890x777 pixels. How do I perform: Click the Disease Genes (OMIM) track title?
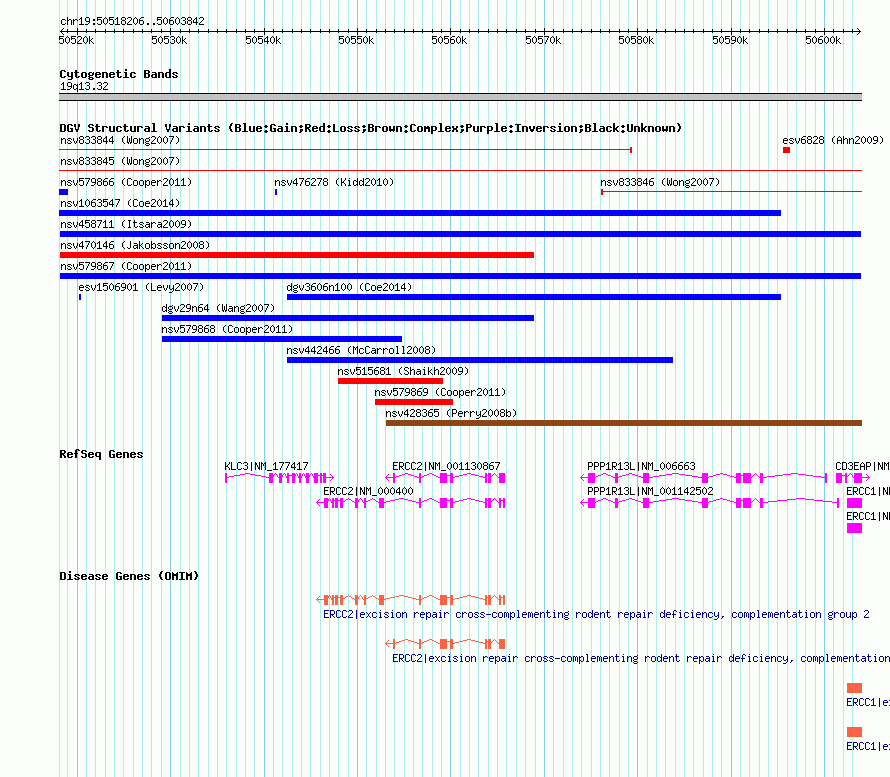(x=129, y=576)
